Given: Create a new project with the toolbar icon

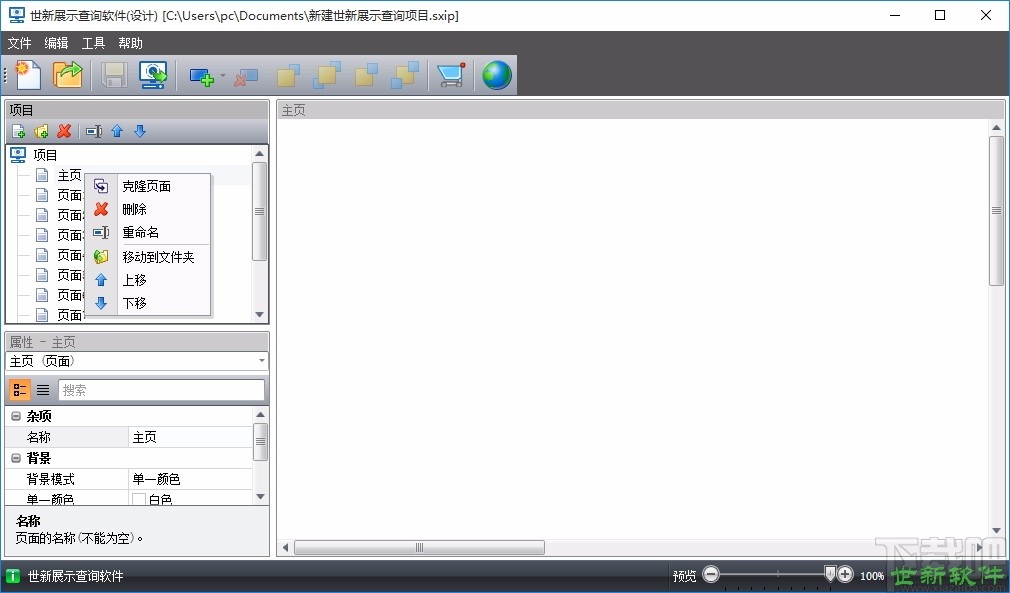Looking at the screenshot, I should pyautogui.click(x=27, y=75).
